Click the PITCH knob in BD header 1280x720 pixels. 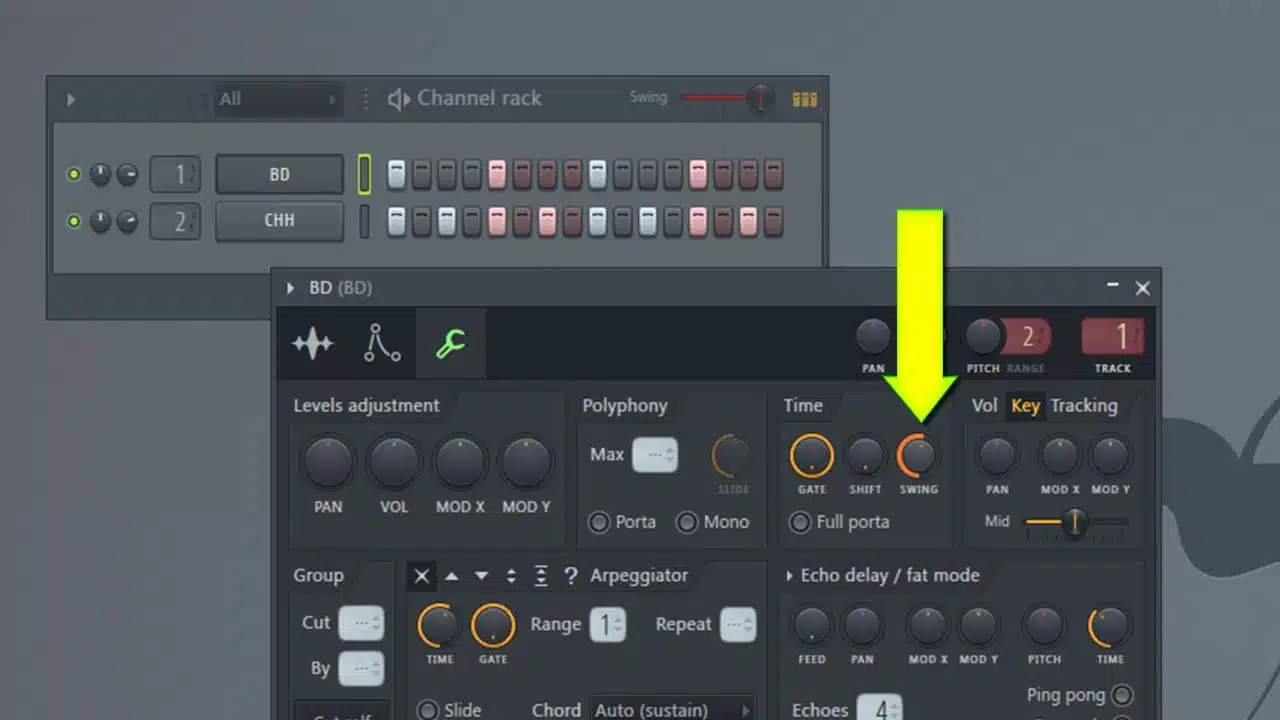click(x=983, y=337)
